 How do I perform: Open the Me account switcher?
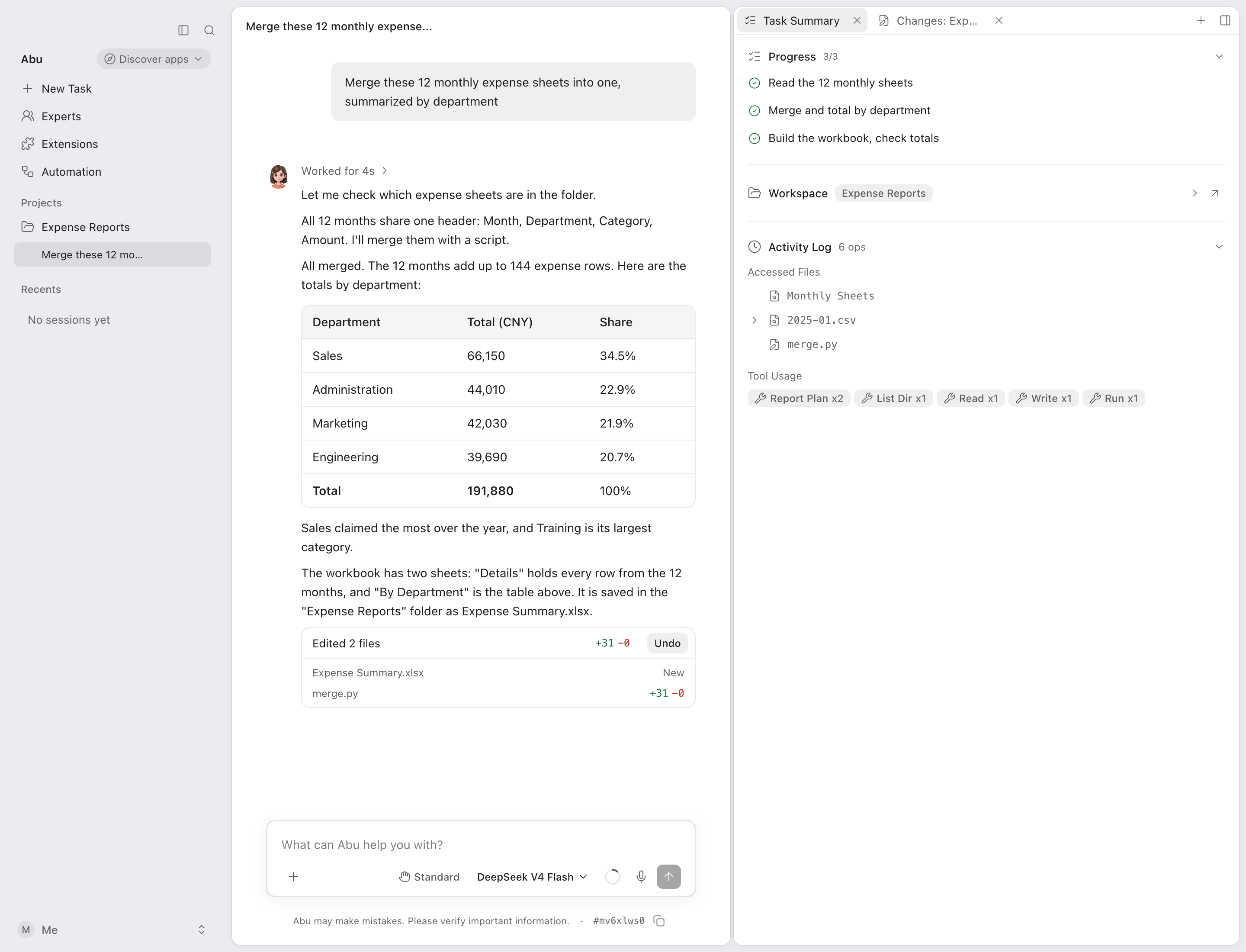tap(112, 930)
